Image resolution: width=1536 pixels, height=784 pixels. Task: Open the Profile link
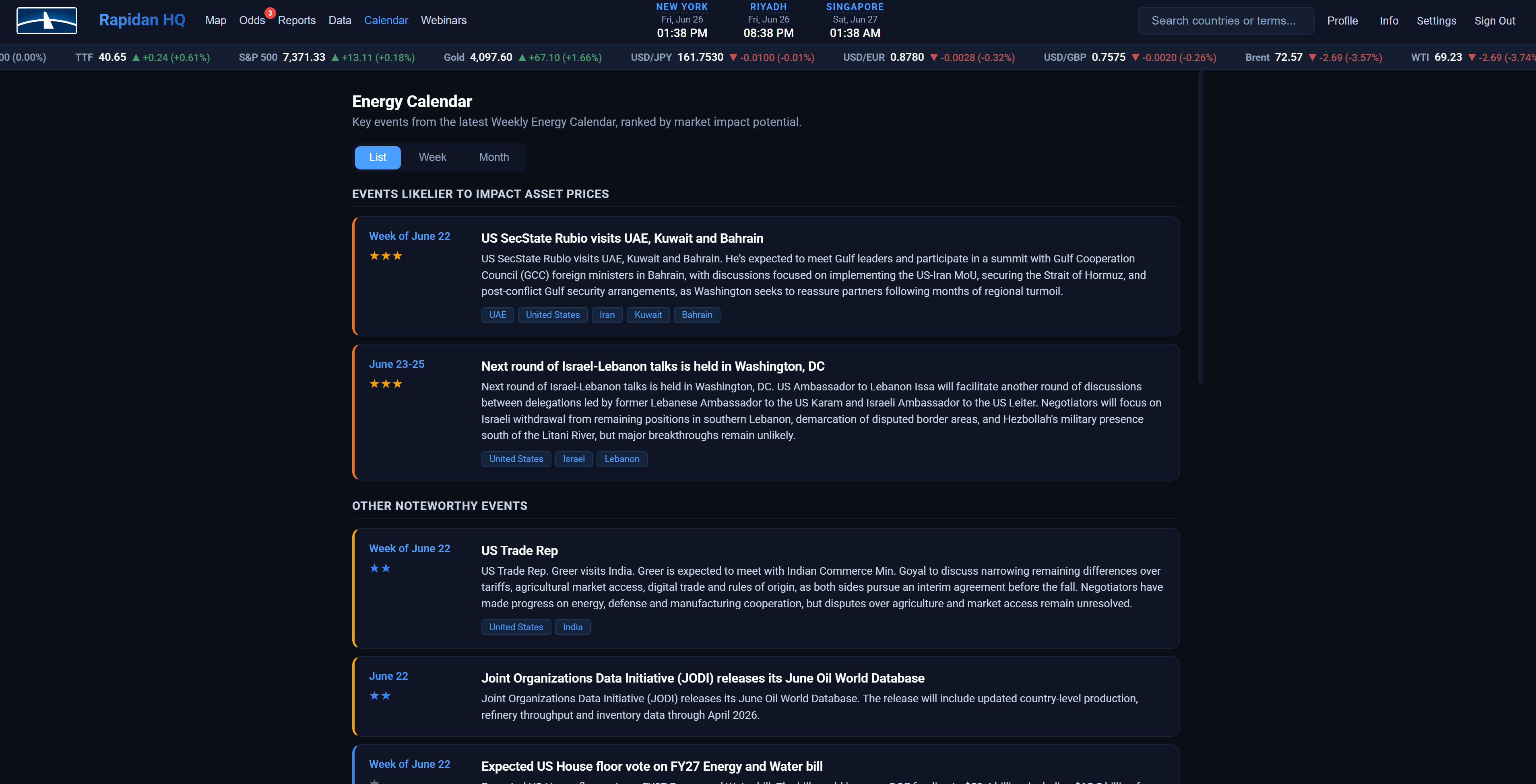1342,21
